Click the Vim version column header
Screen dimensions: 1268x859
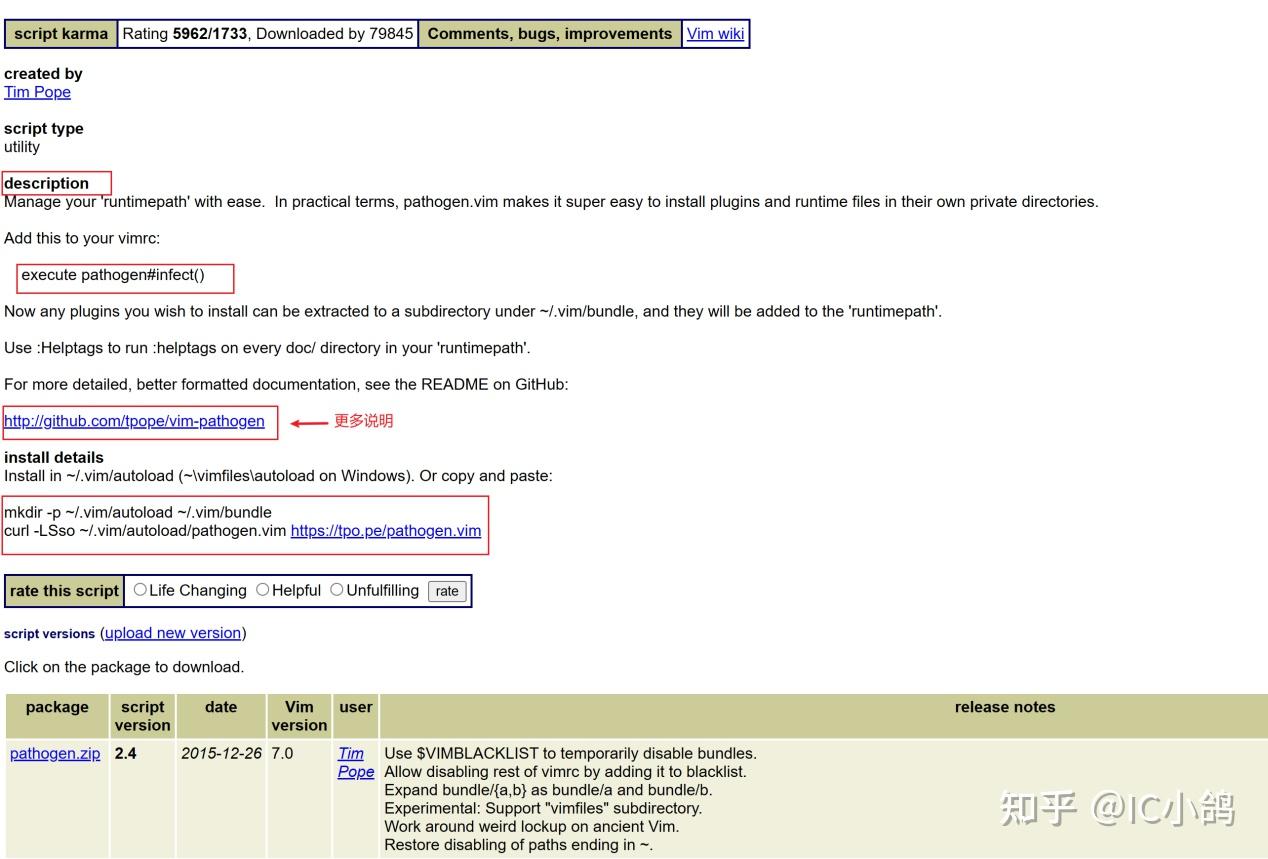click(x=299, y=716)
